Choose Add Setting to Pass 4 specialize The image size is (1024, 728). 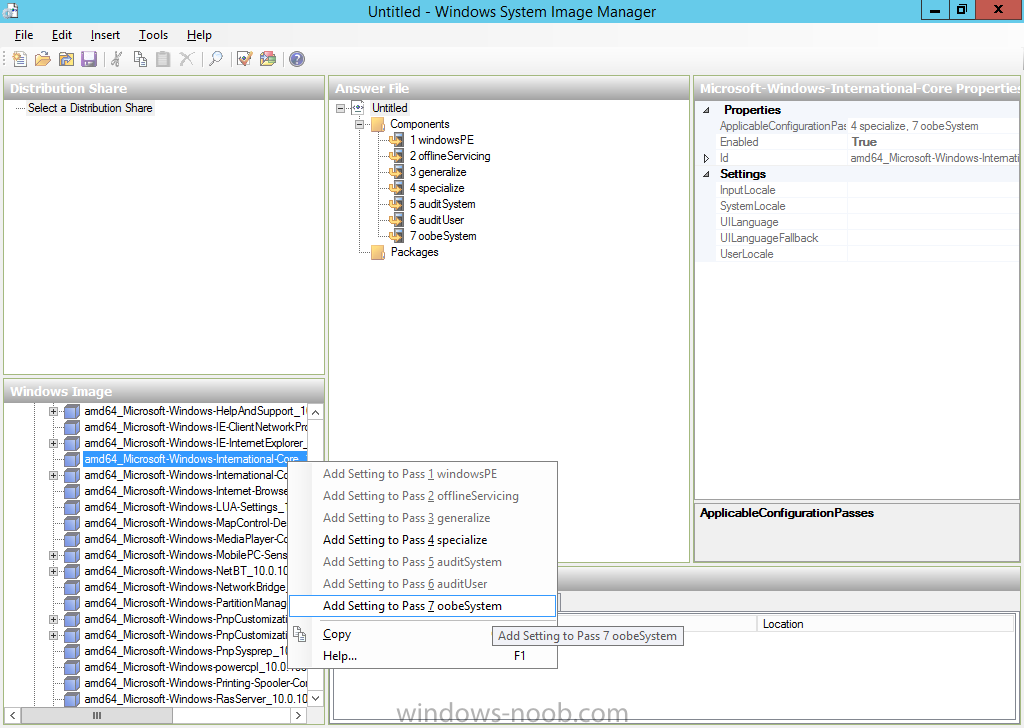[x=422, y=540]
